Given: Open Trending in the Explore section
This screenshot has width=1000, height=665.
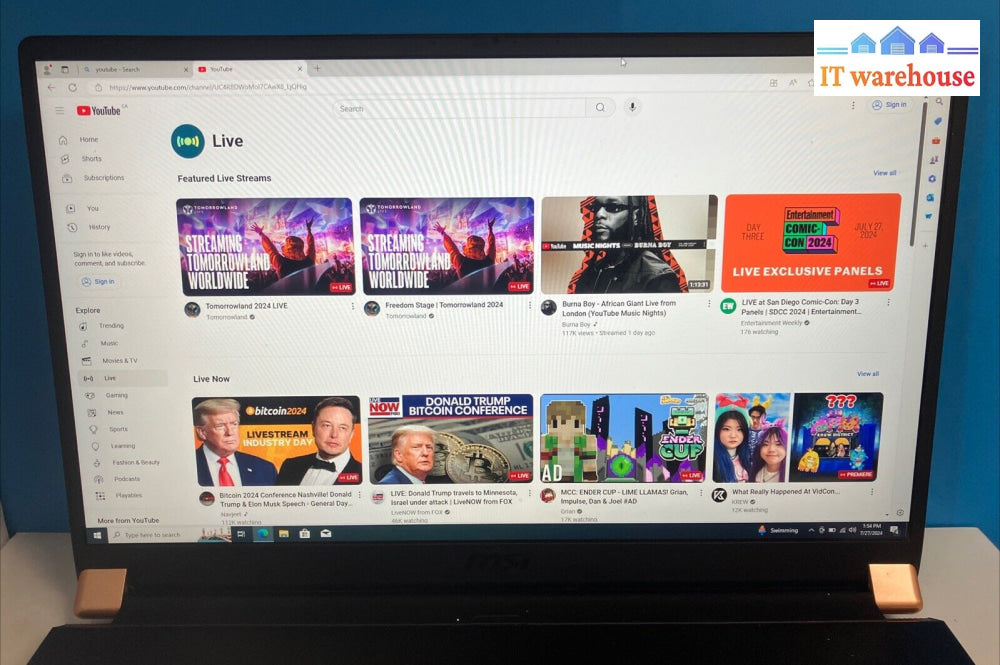Looking at the screenshot, I should pyautogui.click(x=111, y=326).
